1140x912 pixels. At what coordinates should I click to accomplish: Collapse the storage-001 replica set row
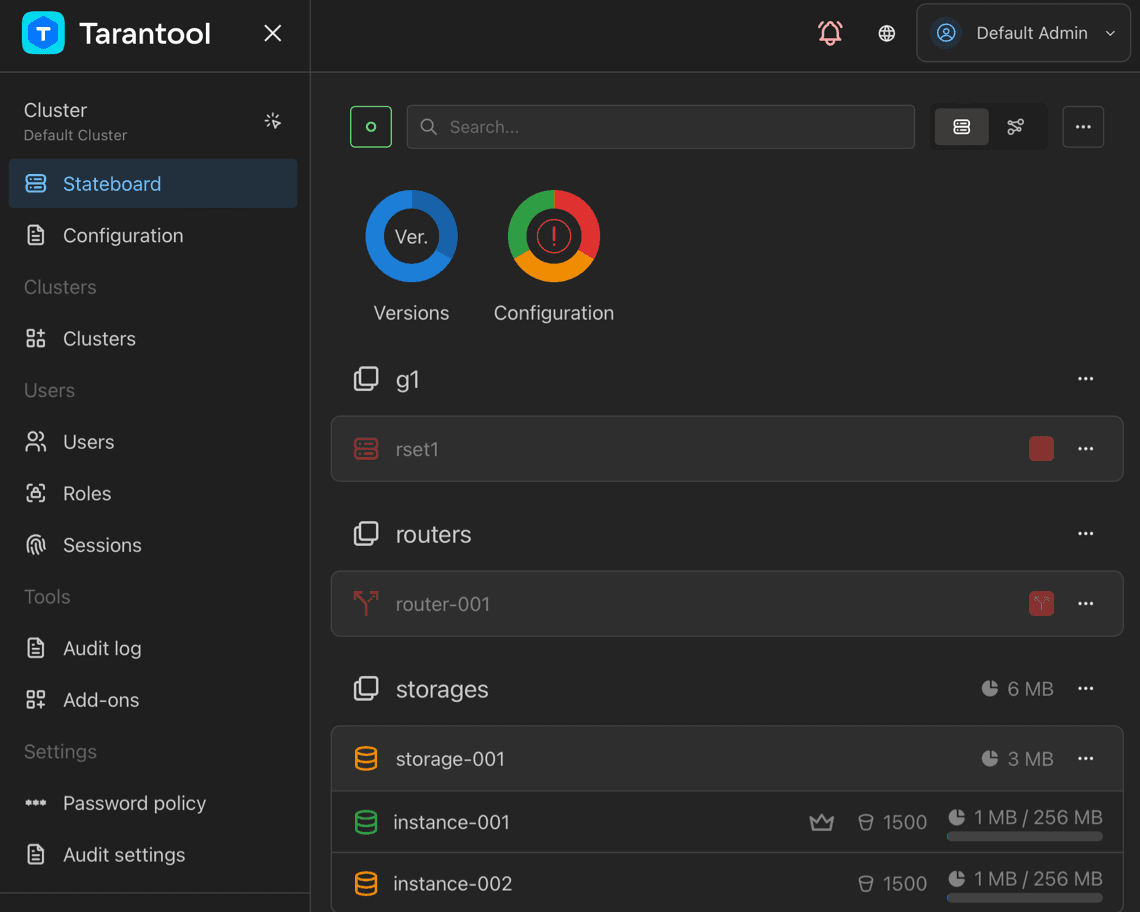tap(727, 759)
